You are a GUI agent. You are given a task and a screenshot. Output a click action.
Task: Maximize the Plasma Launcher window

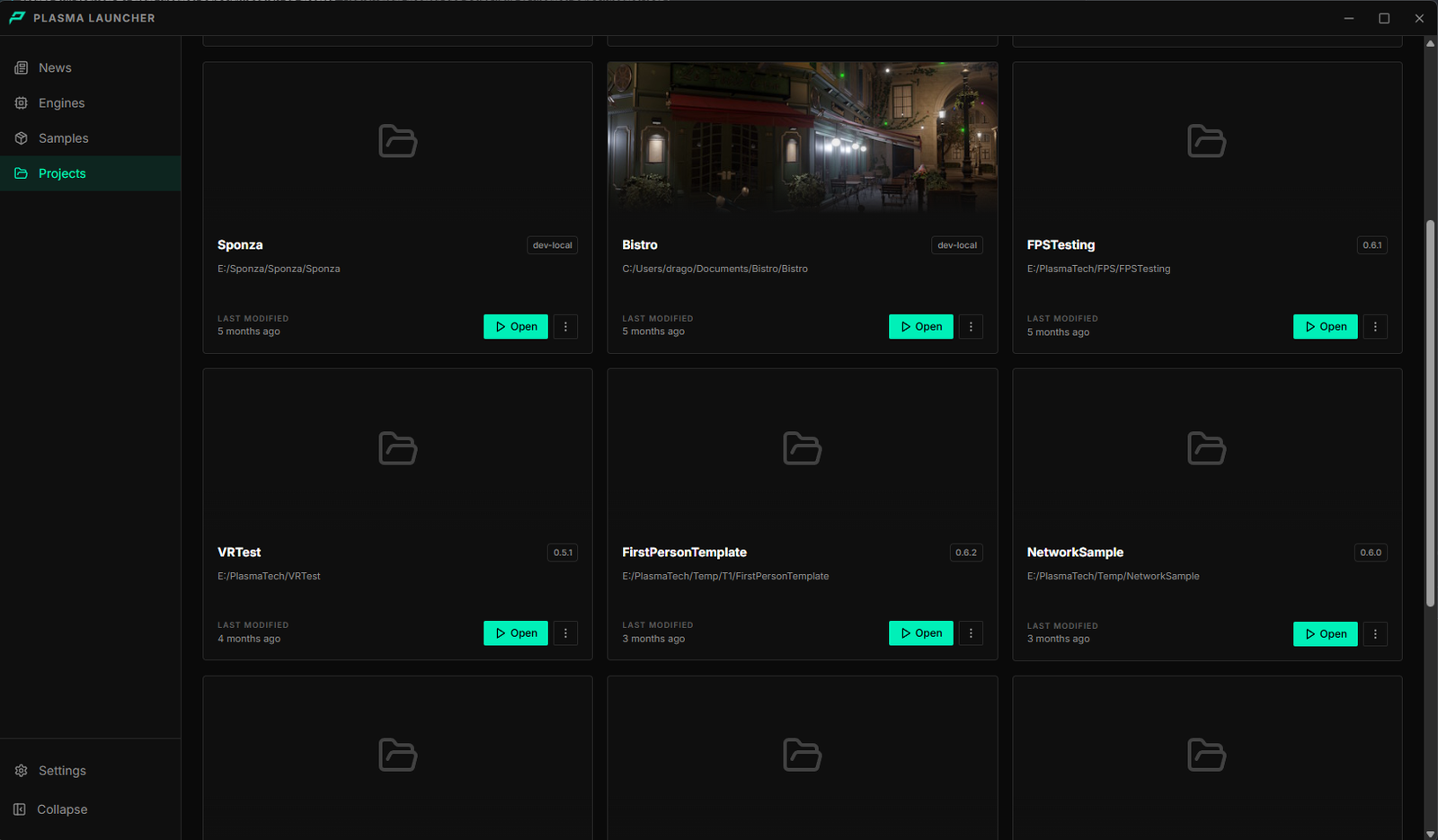1384,18
